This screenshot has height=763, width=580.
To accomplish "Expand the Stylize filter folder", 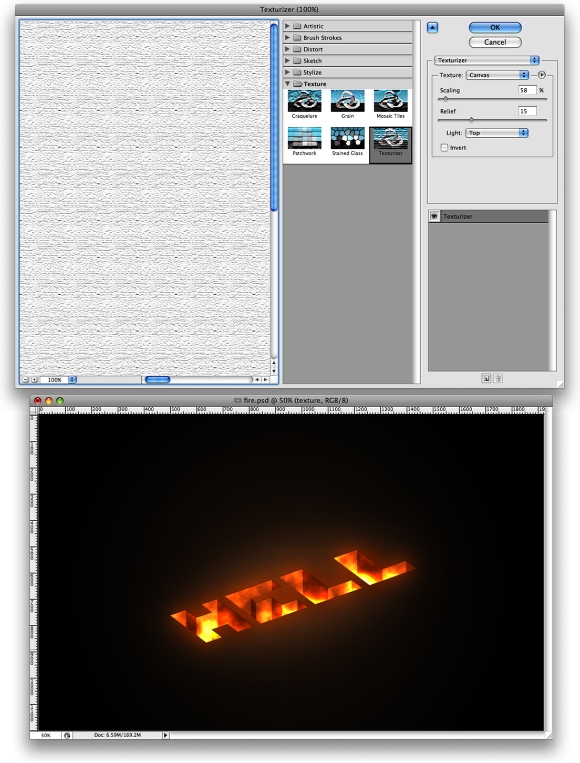I will tap(287, 73).
